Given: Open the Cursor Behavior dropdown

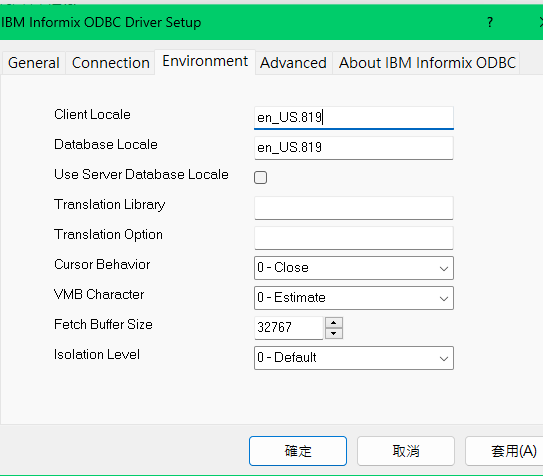Looking at the screenshot, I should 354,268.
